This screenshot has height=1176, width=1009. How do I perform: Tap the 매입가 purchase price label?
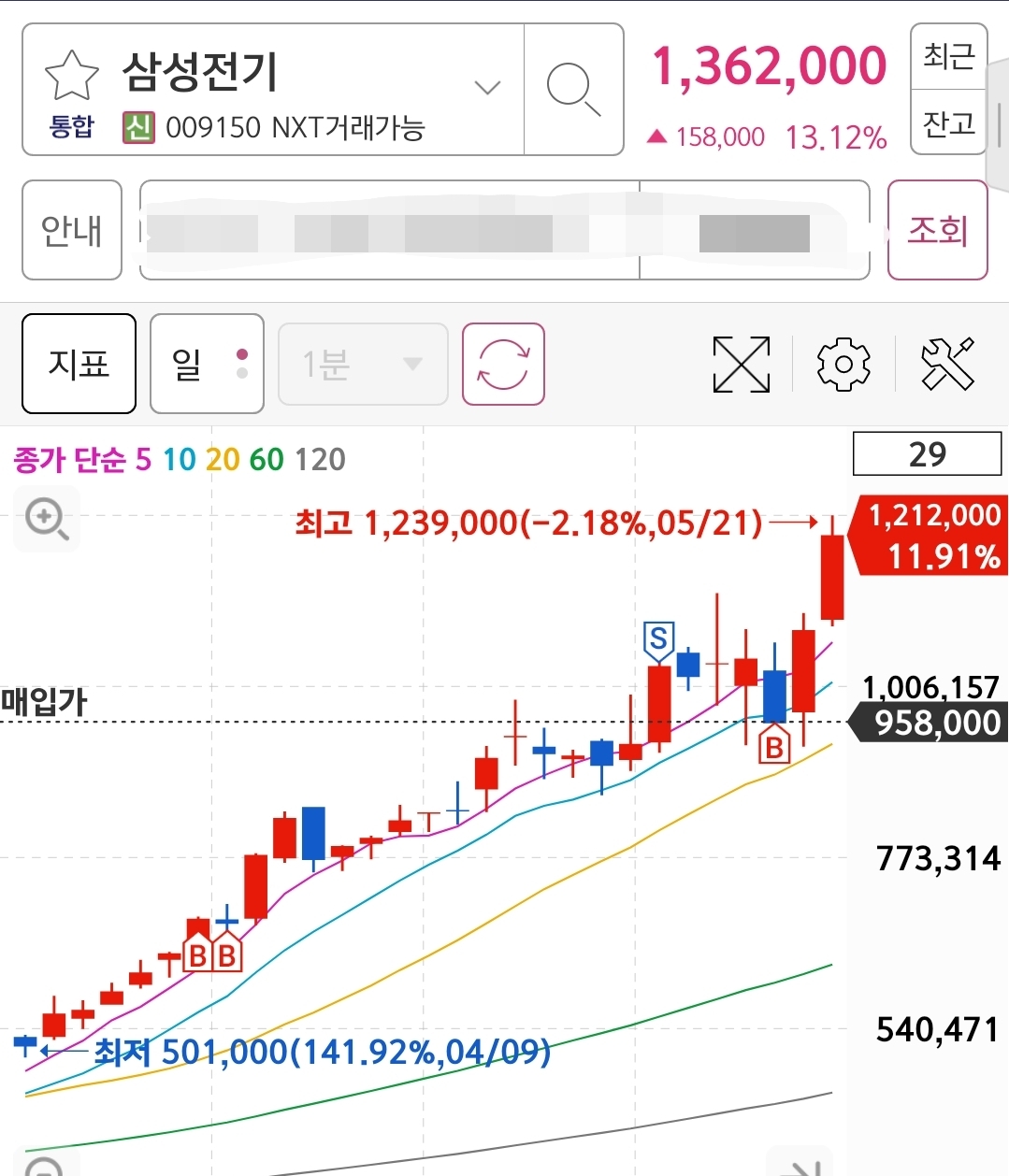click(43, 700)
